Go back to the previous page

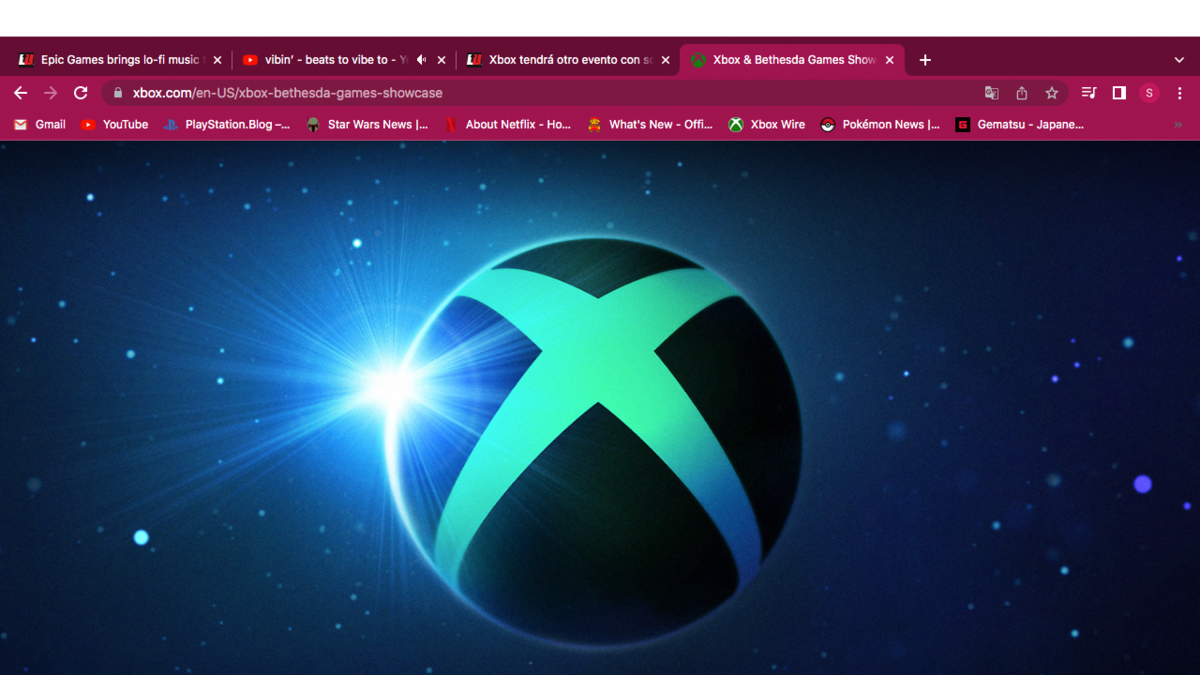click(x=21, y=93)
